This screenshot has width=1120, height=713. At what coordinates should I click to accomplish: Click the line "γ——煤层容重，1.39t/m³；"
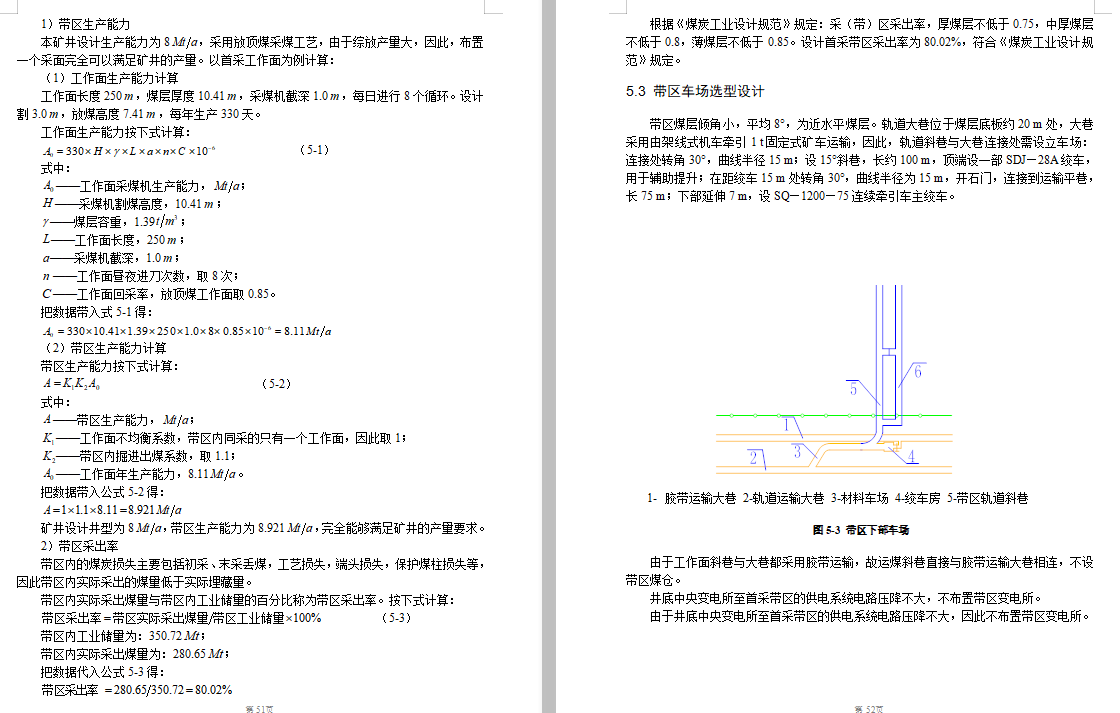tap(114, 222)
